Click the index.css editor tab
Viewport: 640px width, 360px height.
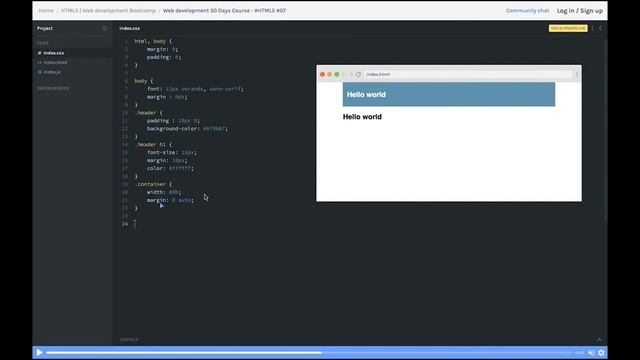129,28
